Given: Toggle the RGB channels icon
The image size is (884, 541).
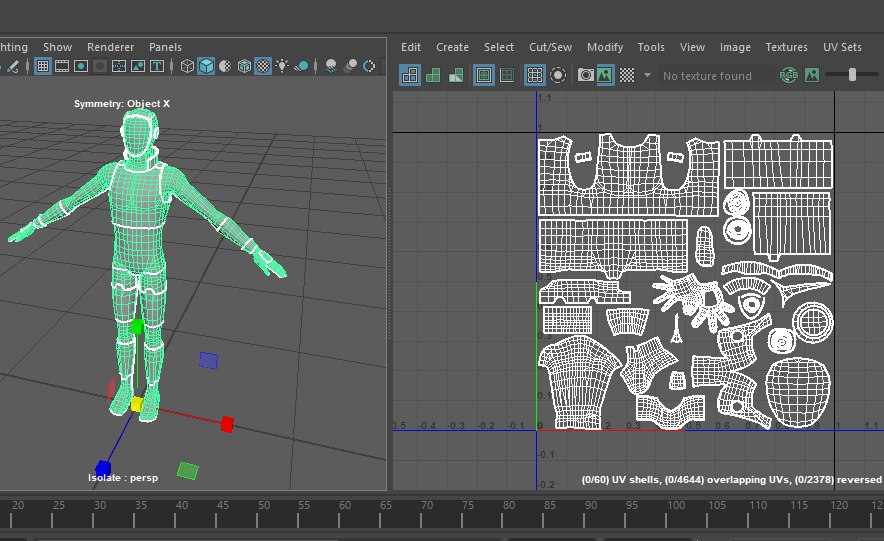Looking at the screenshot, I should pyautogui.click(x=789, y=75).
